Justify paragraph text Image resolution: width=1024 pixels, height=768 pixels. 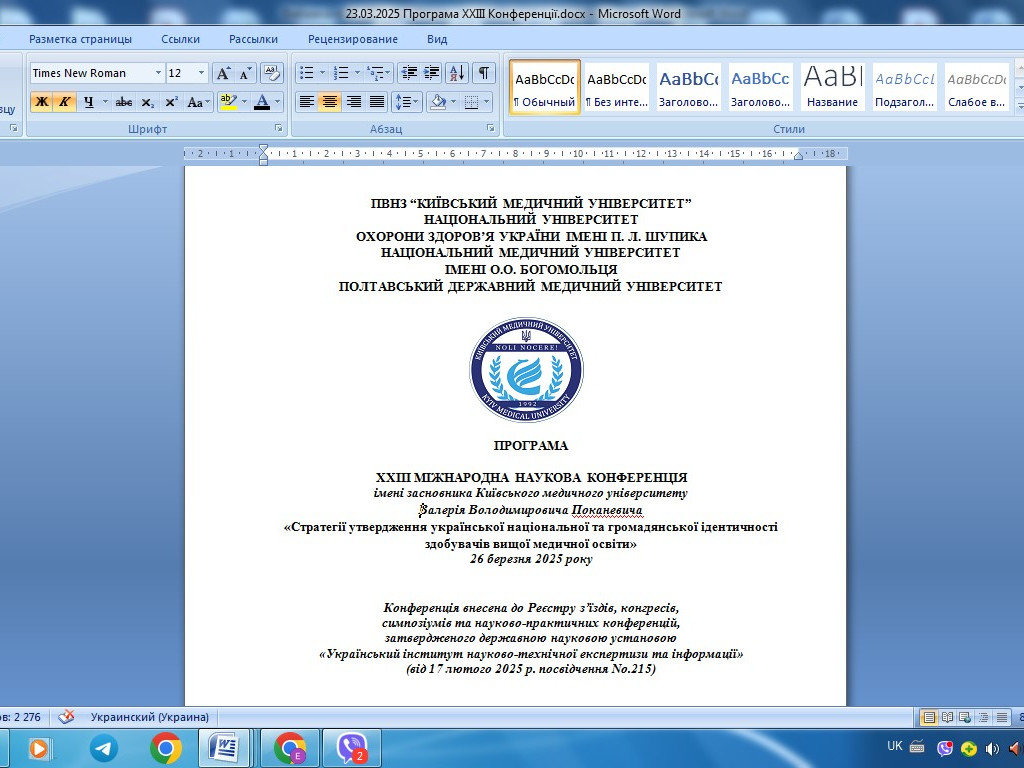pyautogui.click(x=377, y=102)
